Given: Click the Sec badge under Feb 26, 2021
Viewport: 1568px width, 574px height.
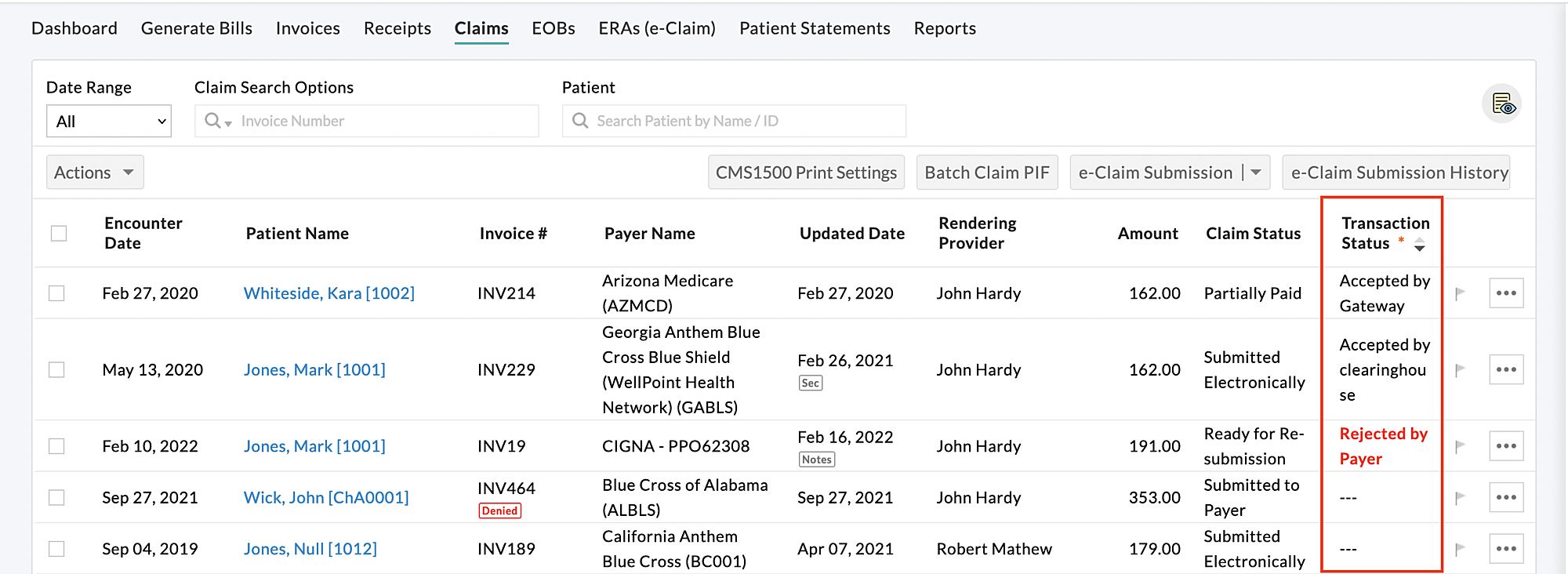Looking at the screenshot, I should point(810,383).
